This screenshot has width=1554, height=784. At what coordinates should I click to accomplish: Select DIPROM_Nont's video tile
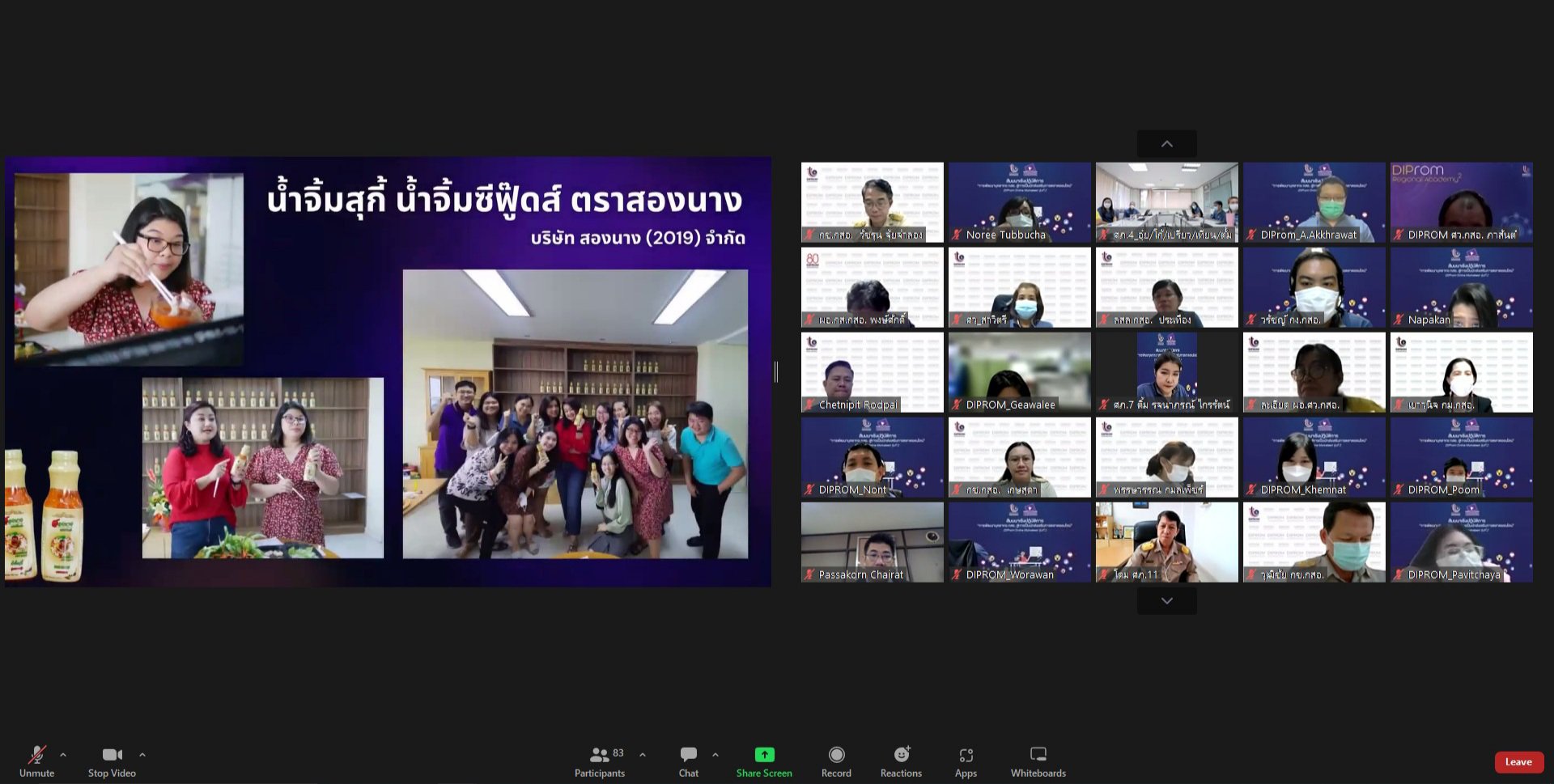pos(873,457)
